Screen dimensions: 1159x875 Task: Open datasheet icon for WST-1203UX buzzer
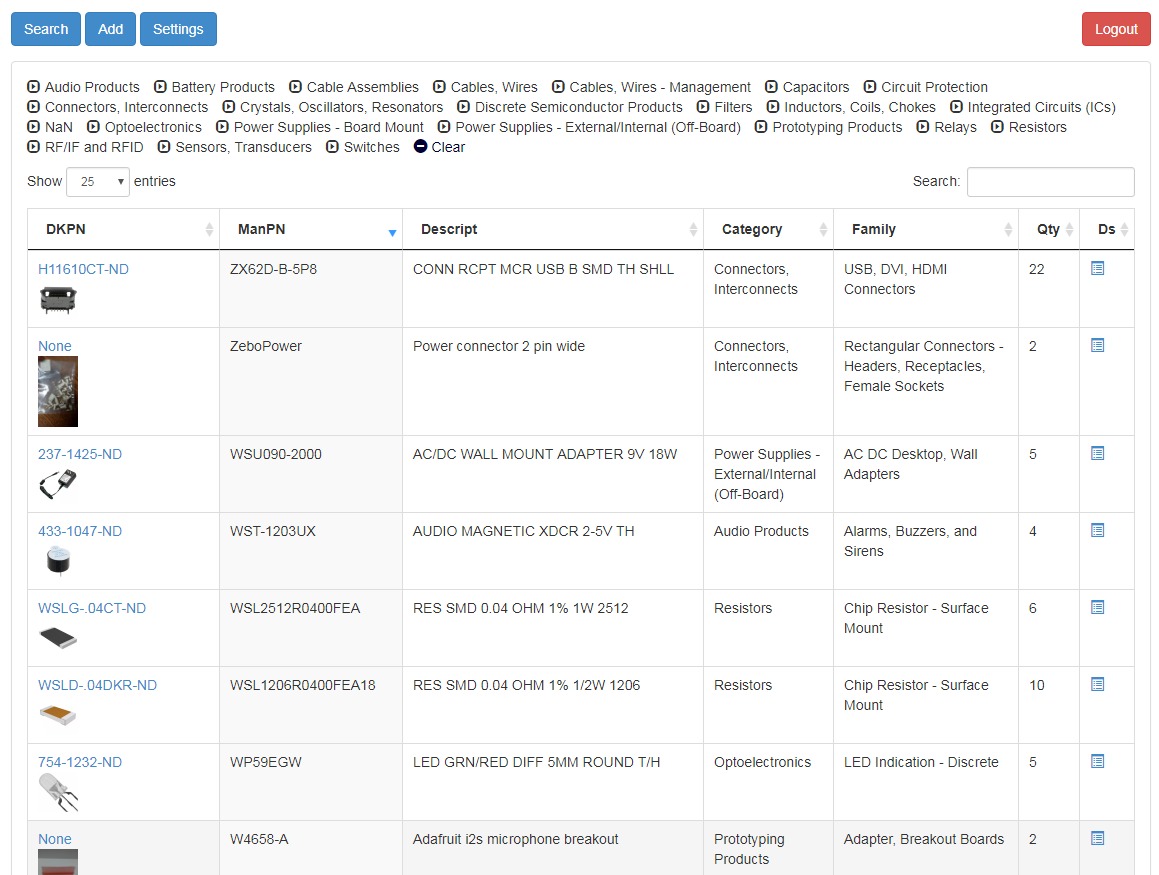[1097, 531]
